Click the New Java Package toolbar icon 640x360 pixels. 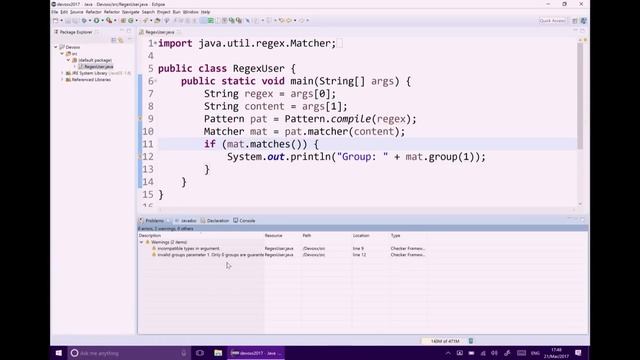coord(123,20)
